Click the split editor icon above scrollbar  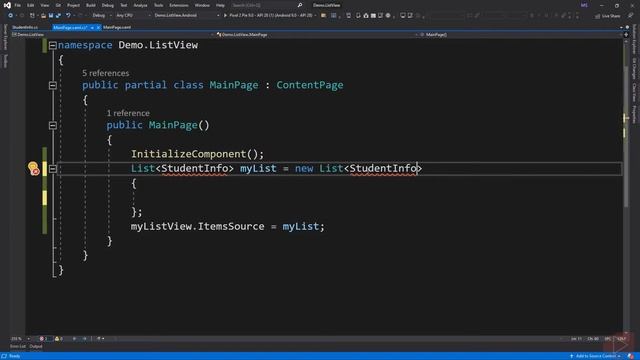coord(626,35)
